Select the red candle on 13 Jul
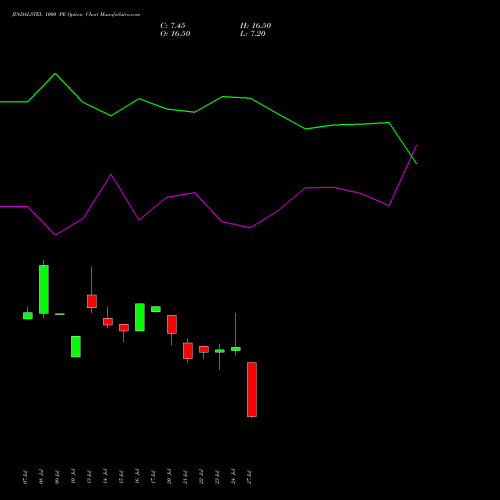The width and height of the screenshot is (500, 500). point(92,301)
